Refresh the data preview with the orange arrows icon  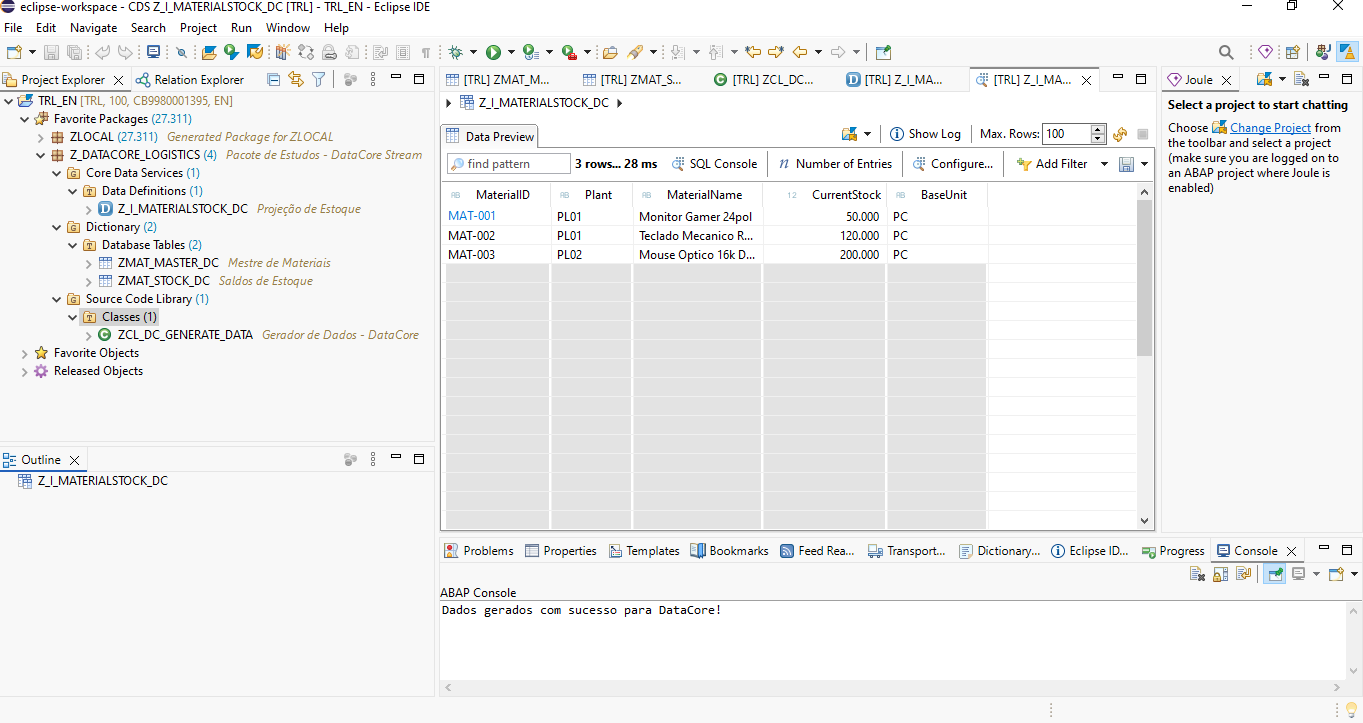tap(1119, 134)
